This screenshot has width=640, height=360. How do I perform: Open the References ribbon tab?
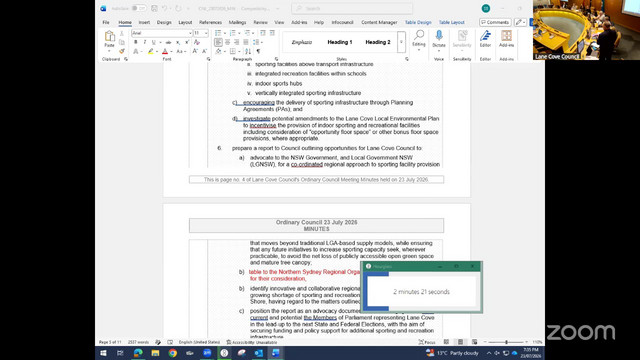(210, 22)
